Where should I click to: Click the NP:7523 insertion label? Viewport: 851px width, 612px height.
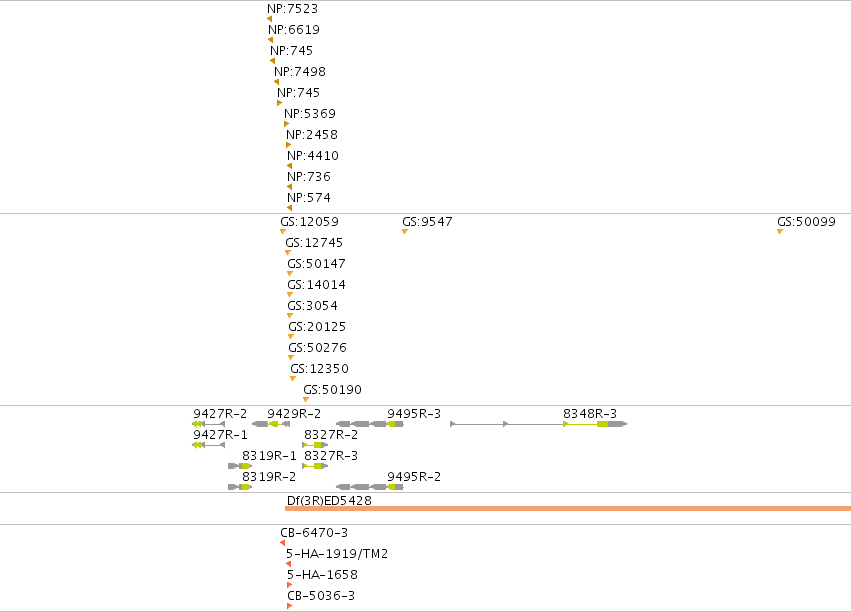pyautogui.click(x=293, y=9)
